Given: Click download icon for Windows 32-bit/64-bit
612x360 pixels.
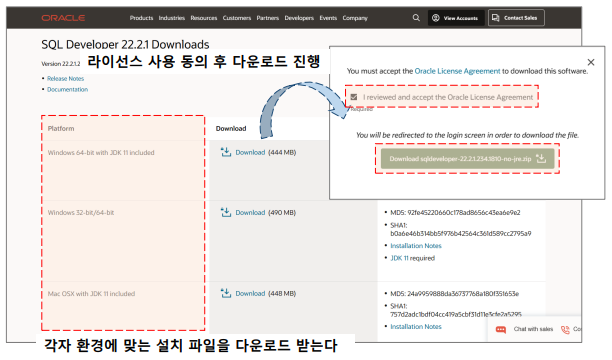Looking at the screenshot, I should click(226, 212).
